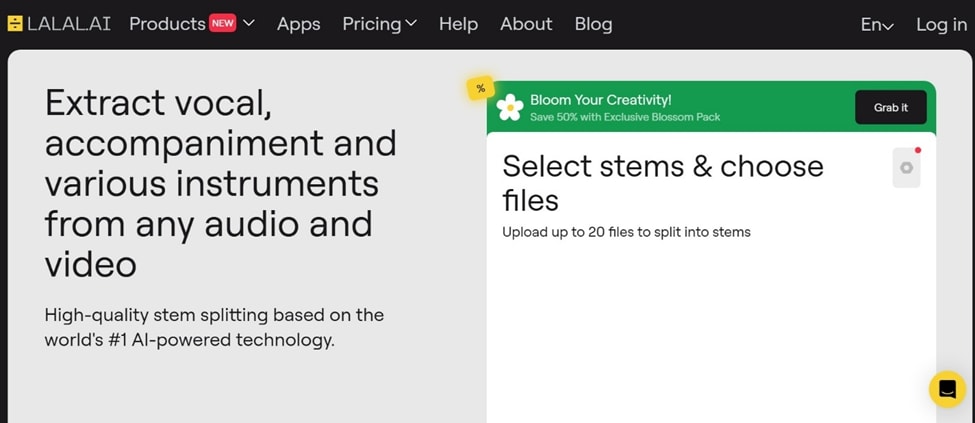Open the yellow chat support bubble
This screenshot has width=975, height=423.
point(947,389)
